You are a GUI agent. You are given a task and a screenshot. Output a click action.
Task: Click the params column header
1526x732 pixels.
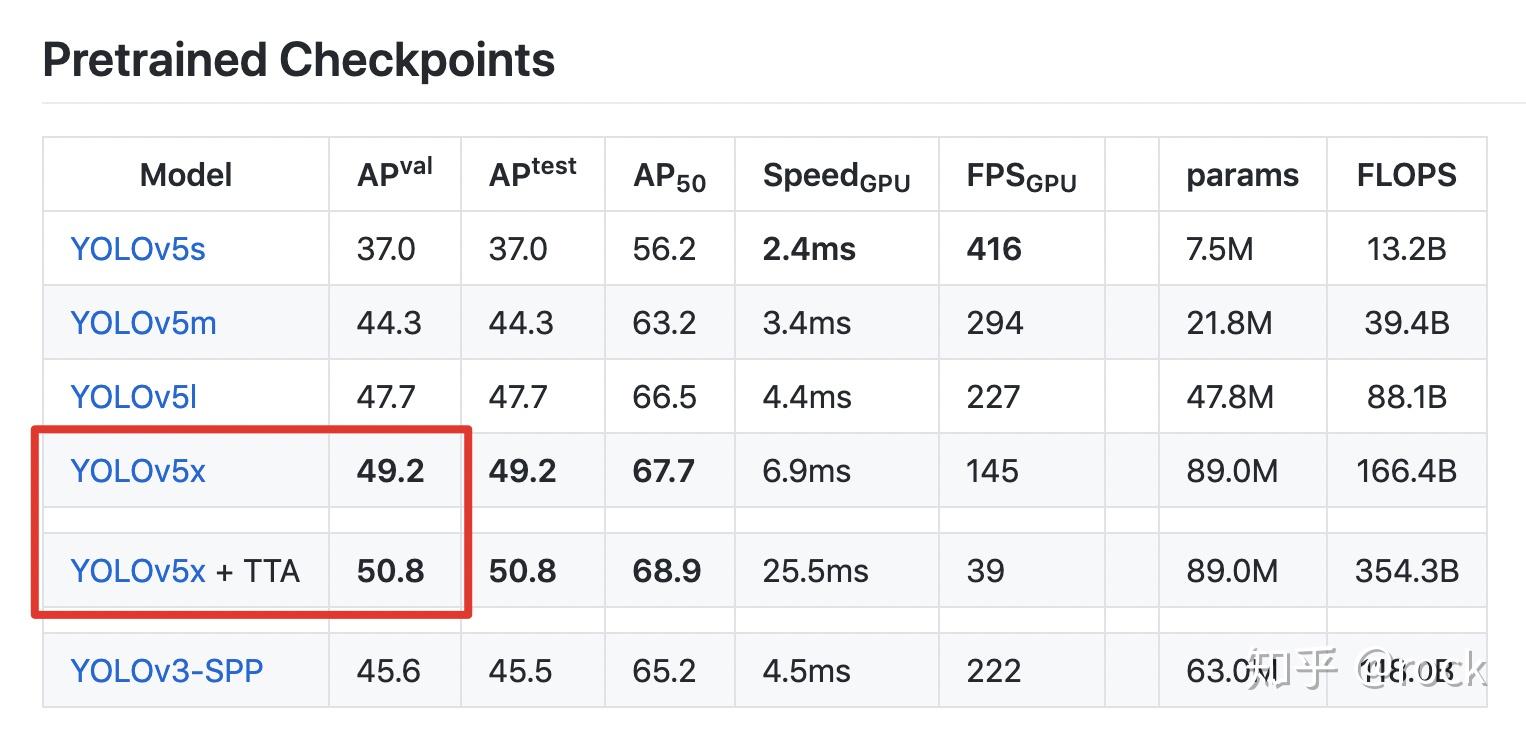pyautogui.click(x=1242, y=175)
